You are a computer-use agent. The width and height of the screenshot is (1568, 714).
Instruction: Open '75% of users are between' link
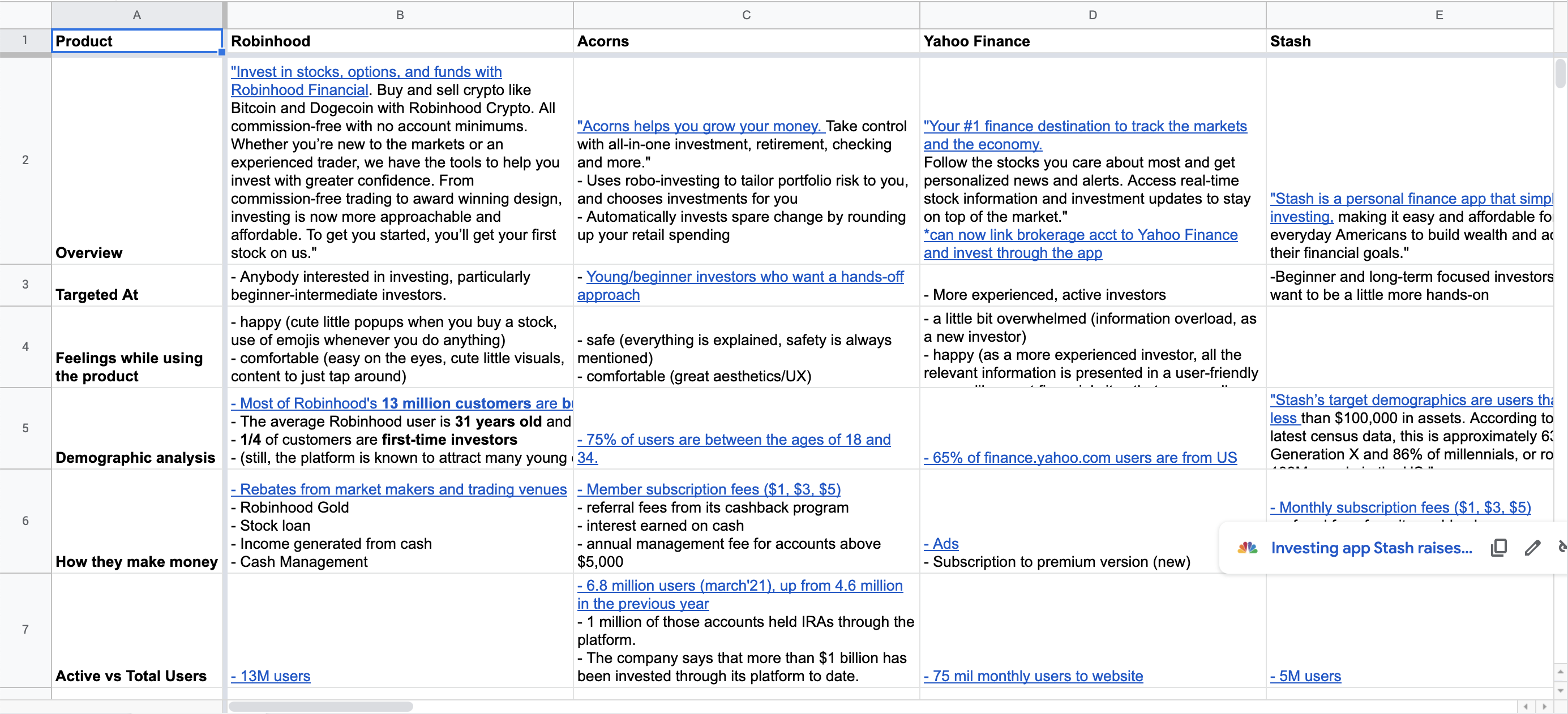click(x=734, y=448)
